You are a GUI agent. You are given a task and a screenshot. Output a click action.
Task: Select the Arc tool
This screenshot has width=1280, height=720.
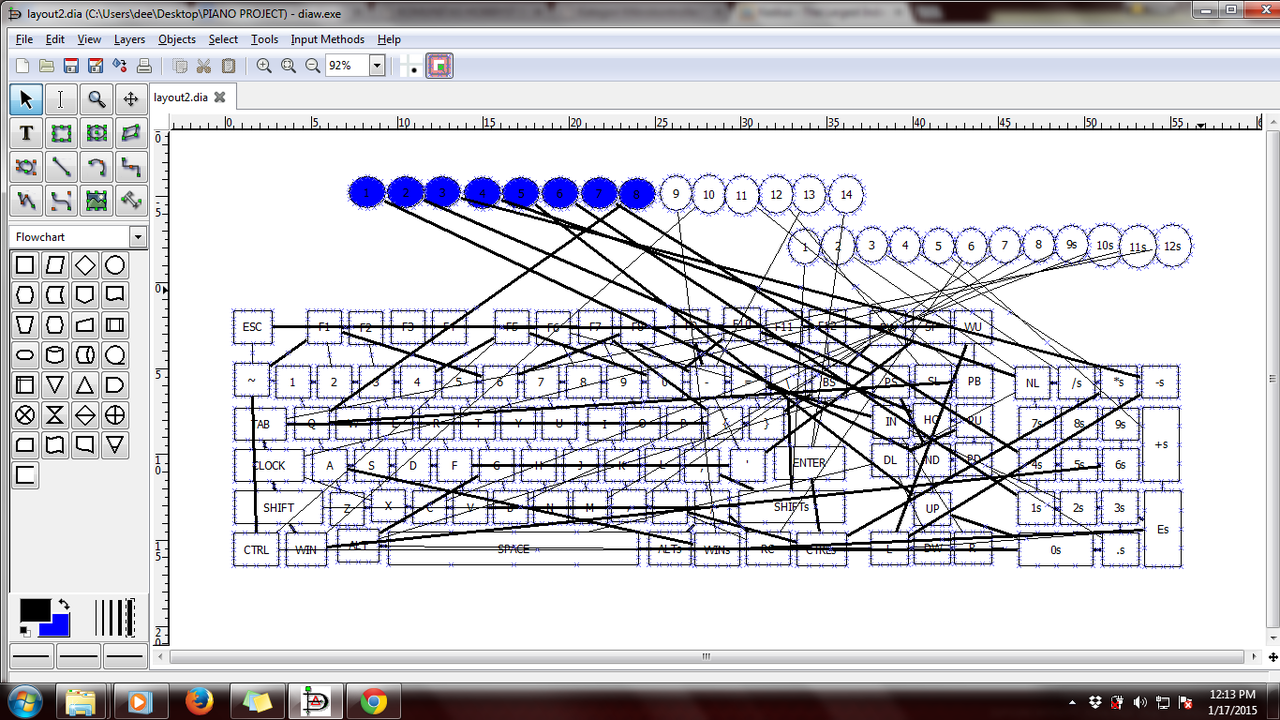point(96,167)
